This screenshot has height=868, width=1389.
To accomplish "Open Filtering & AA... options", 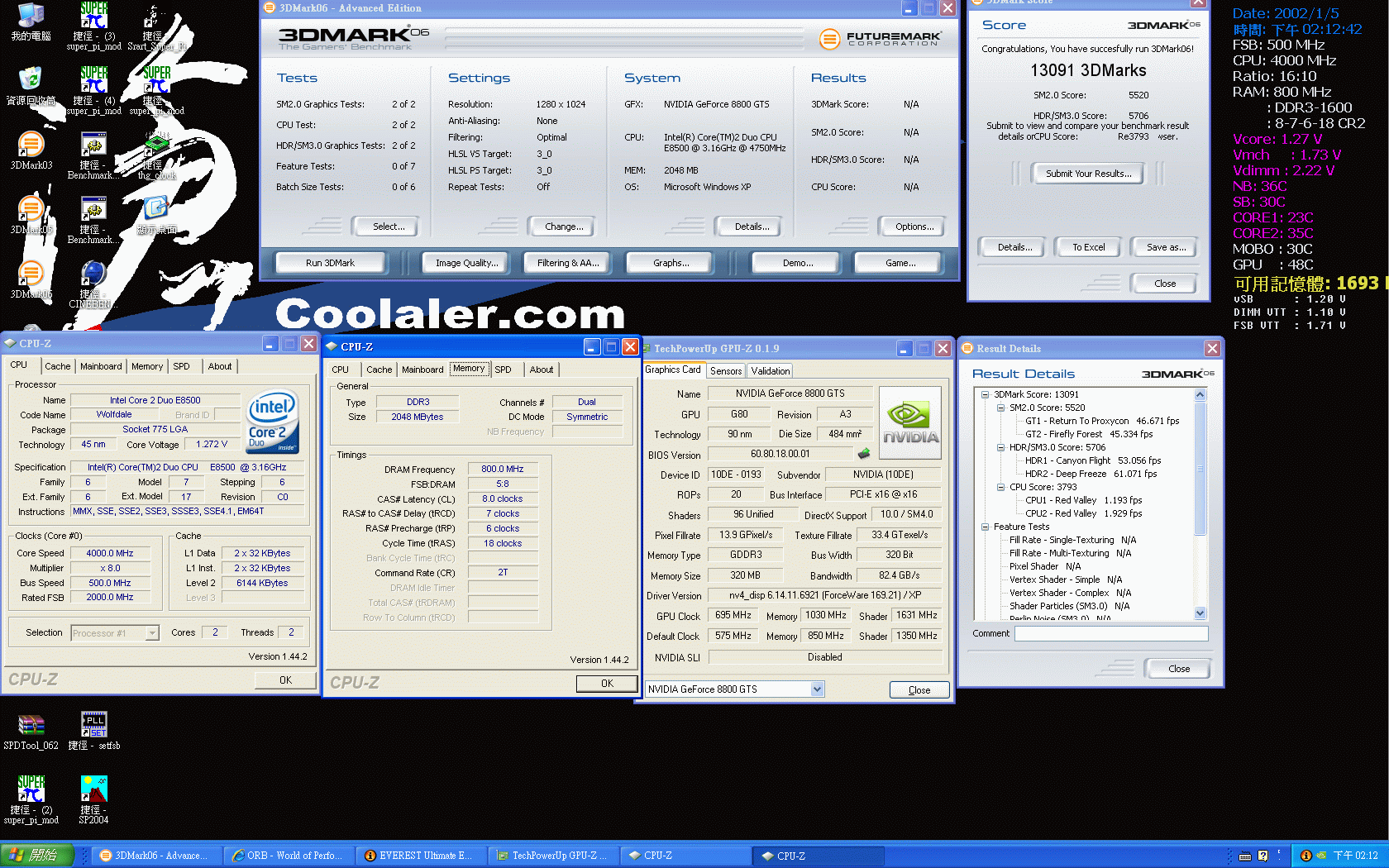I will [x=568, y=263].
